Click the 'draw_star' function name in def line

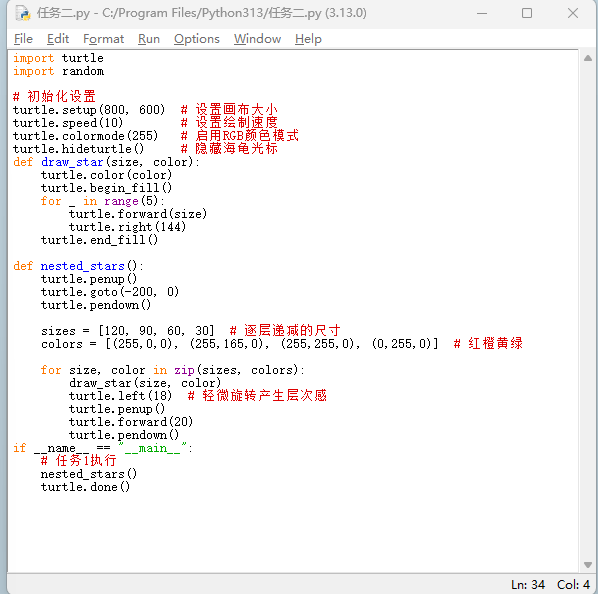72,162
